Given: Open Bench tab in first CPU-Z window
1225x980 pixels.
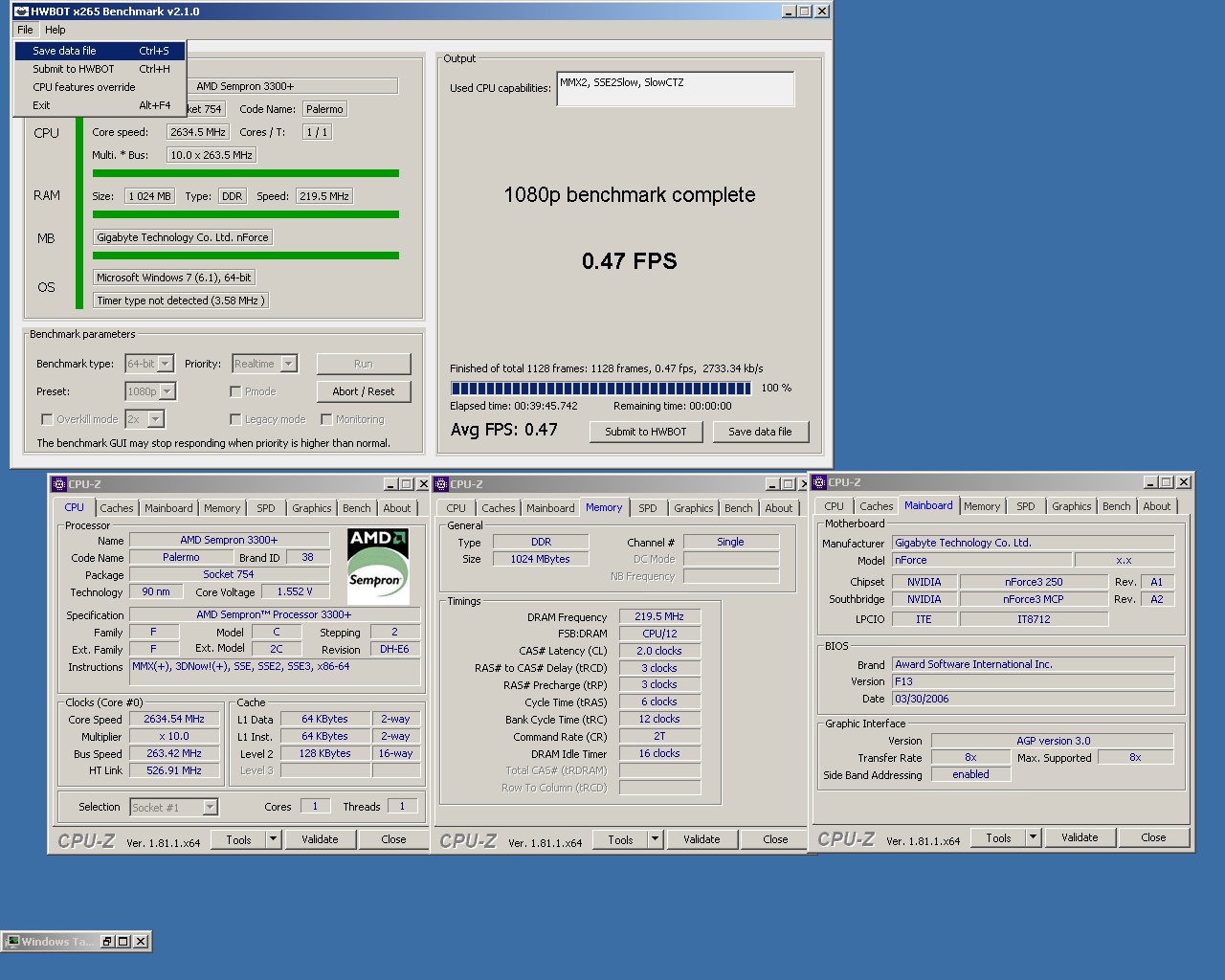Looking at the screenshot, I should click(x=356, y=508).
